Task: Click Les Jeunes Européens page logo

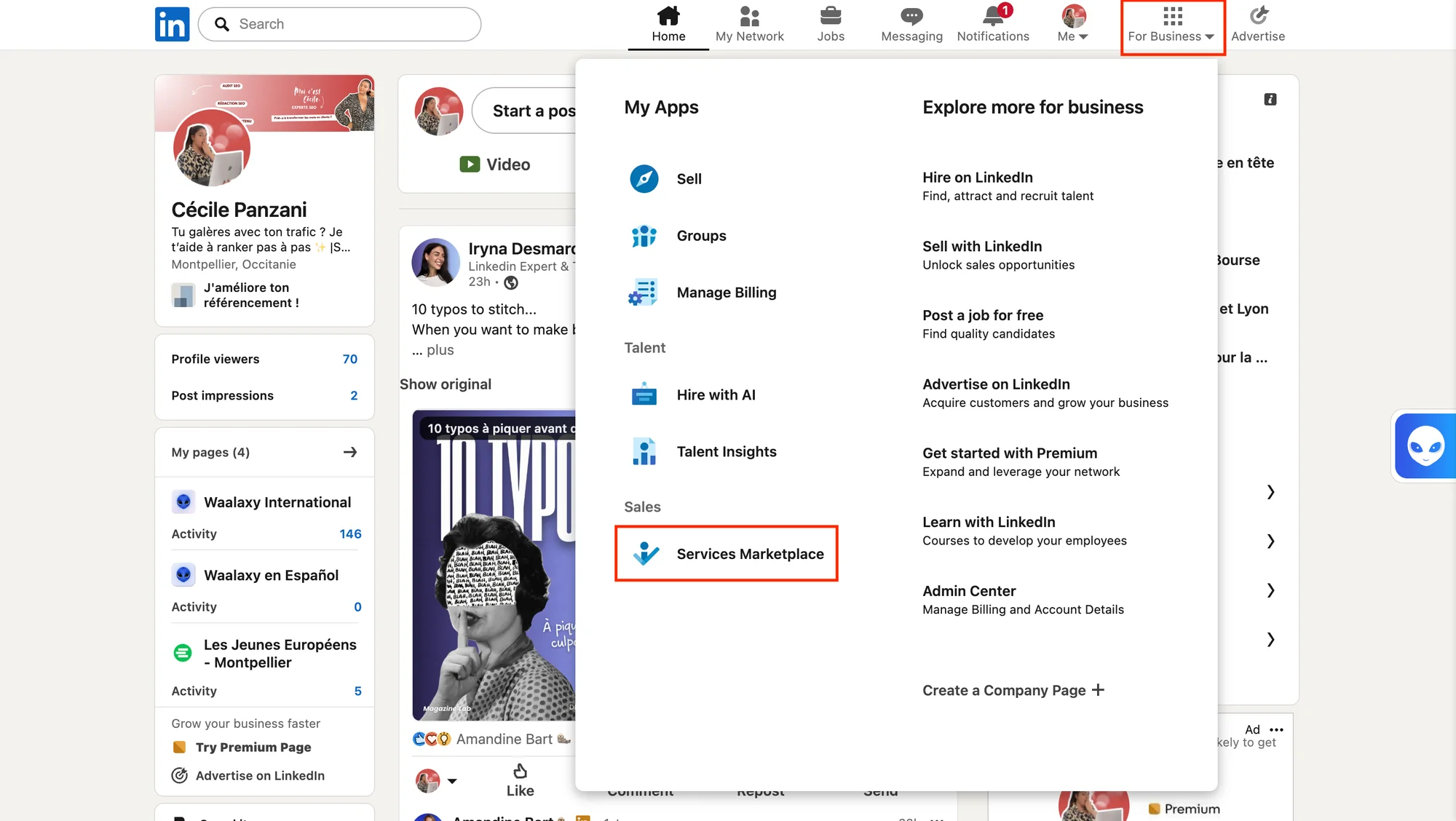Action: [x=183, y=653]
